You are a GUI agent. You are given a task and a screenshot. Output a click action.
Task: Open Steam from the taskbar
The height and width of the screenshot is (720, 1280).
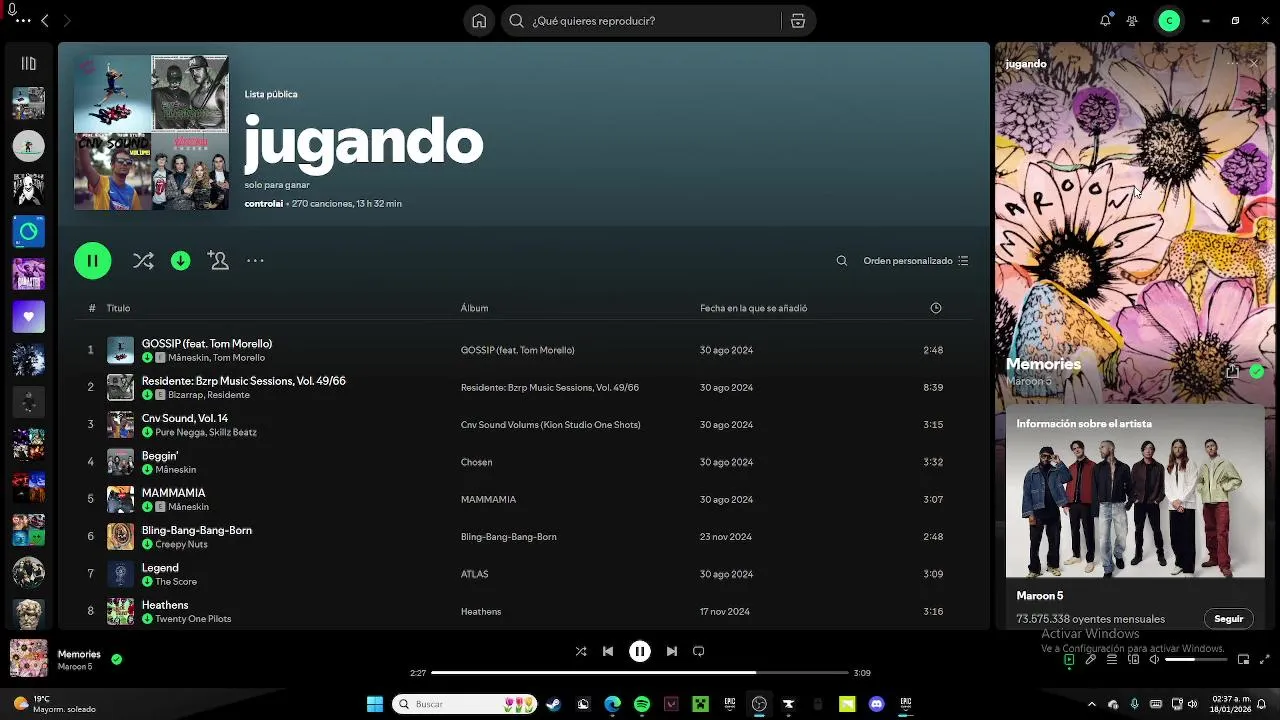(x=553, y=704)
